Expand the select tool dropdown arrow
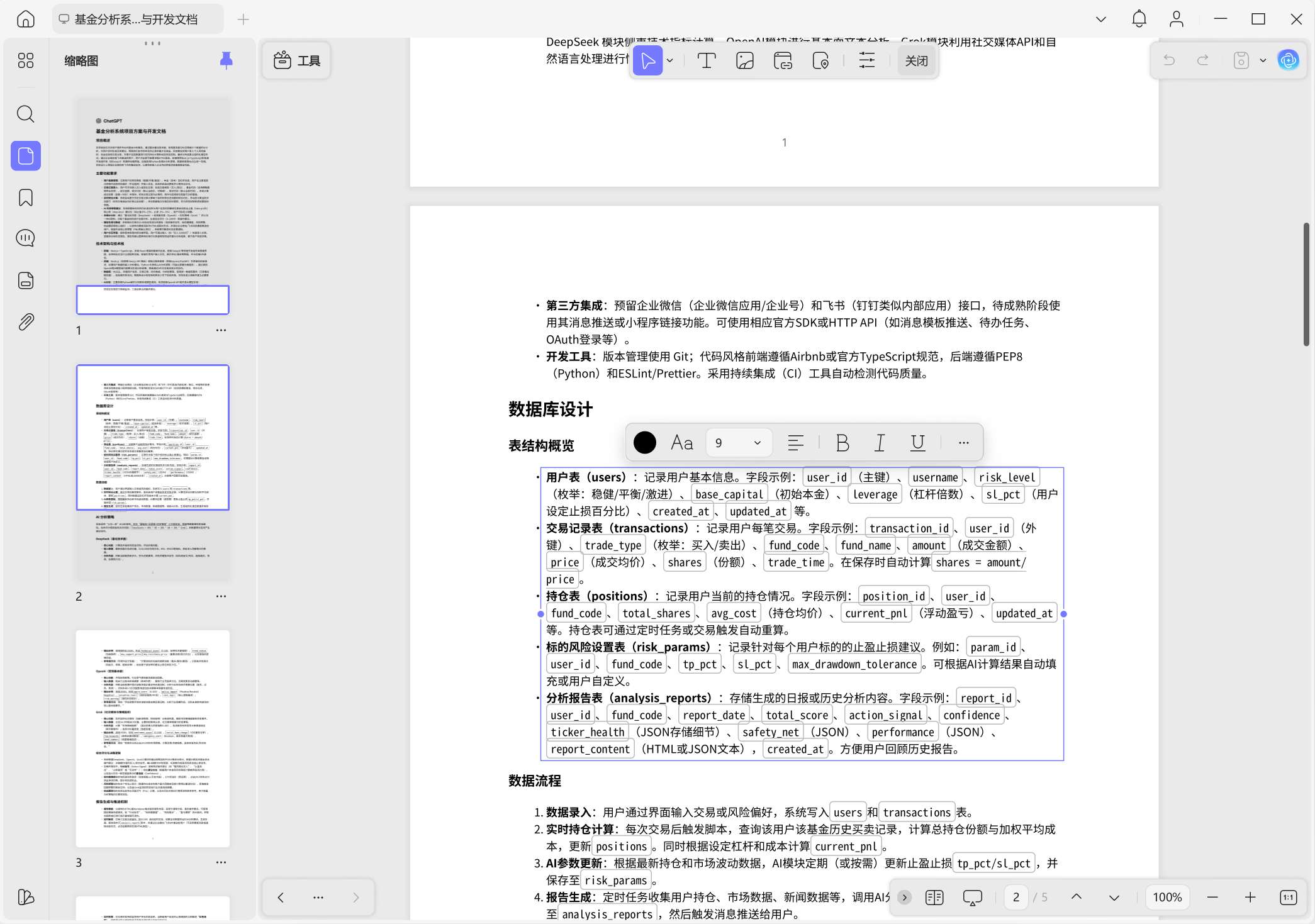 669,60
